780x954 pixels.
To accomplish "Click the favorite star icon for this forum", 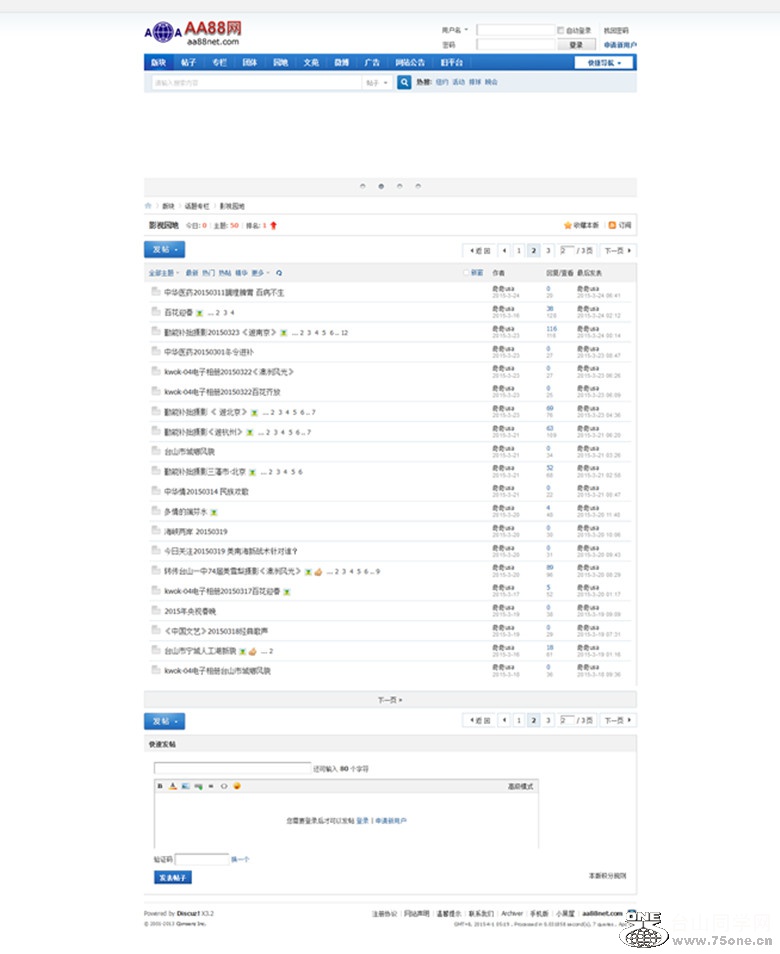I will point(568,225).
